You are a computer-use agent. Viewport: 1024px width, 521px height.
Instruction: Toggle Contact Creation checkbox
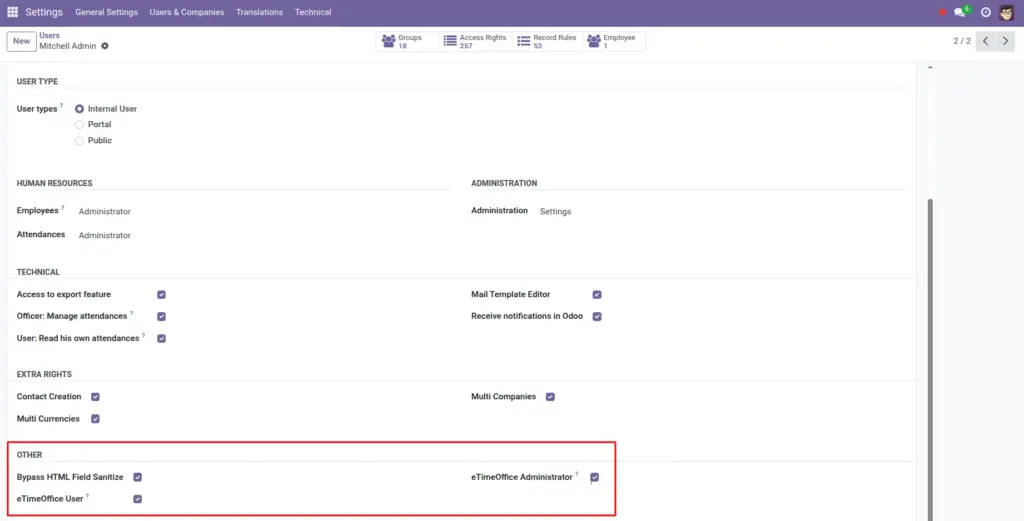coord(95,397)
